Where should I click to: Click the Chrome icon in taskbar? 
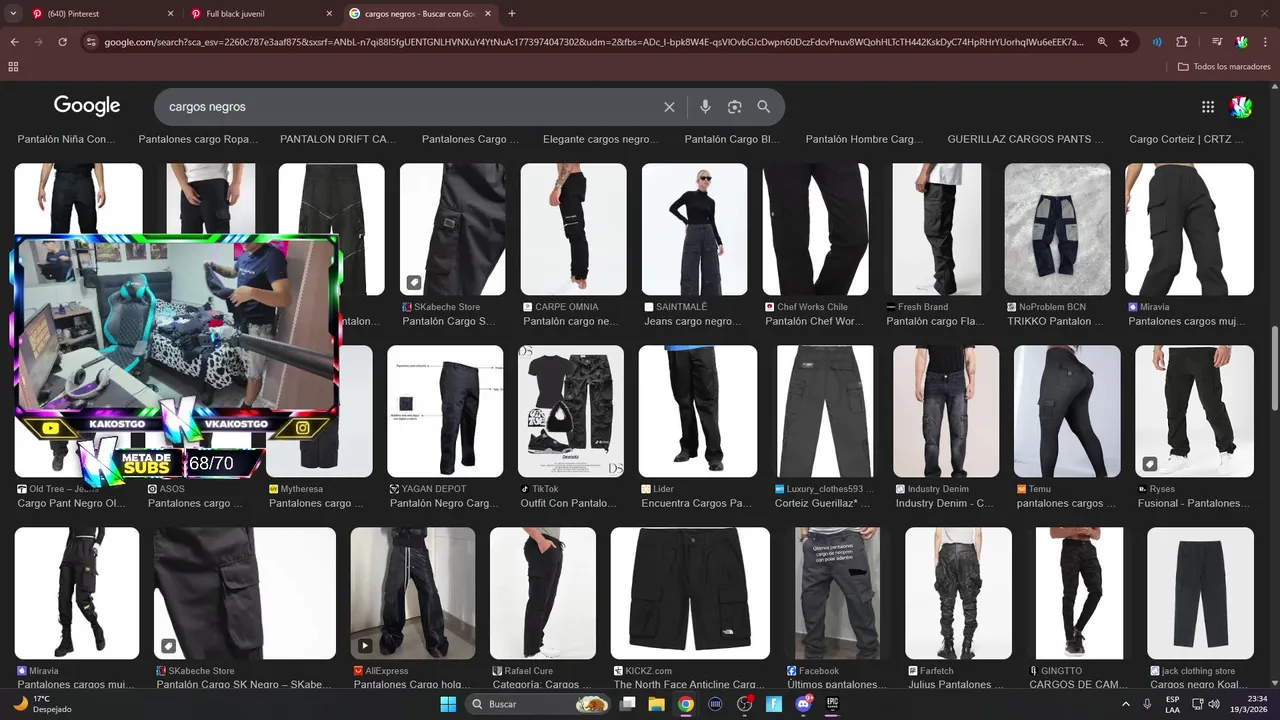tap(685, 704)
